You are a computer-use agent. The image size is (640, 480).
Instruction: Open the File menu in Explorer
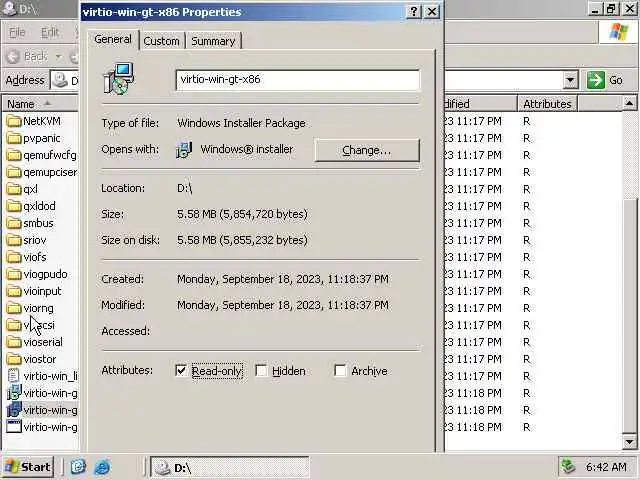click(x=17, y=32)
